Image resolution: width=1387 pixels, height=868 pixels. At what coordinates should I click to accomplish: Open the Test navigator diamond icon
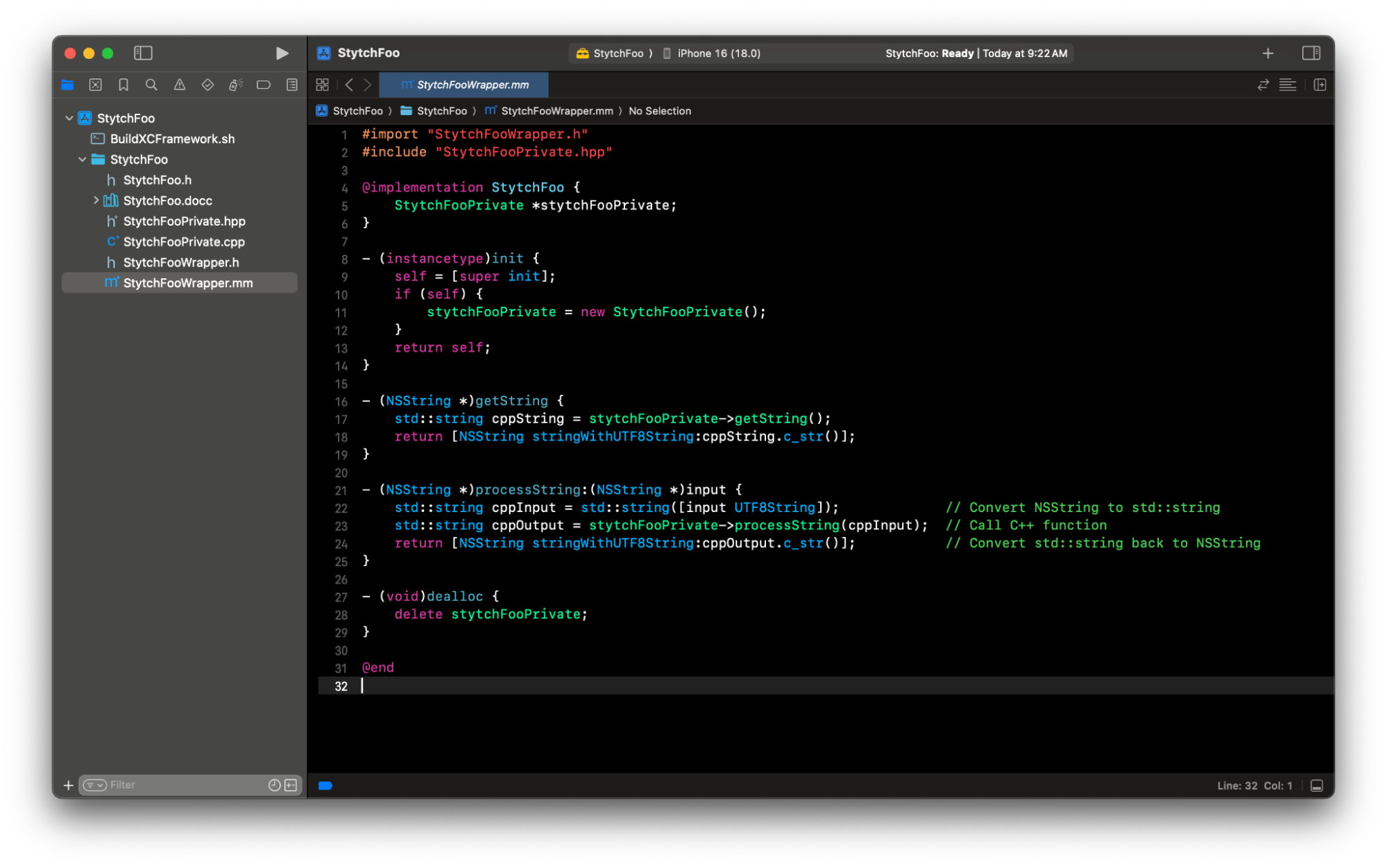tap(207, 85)
